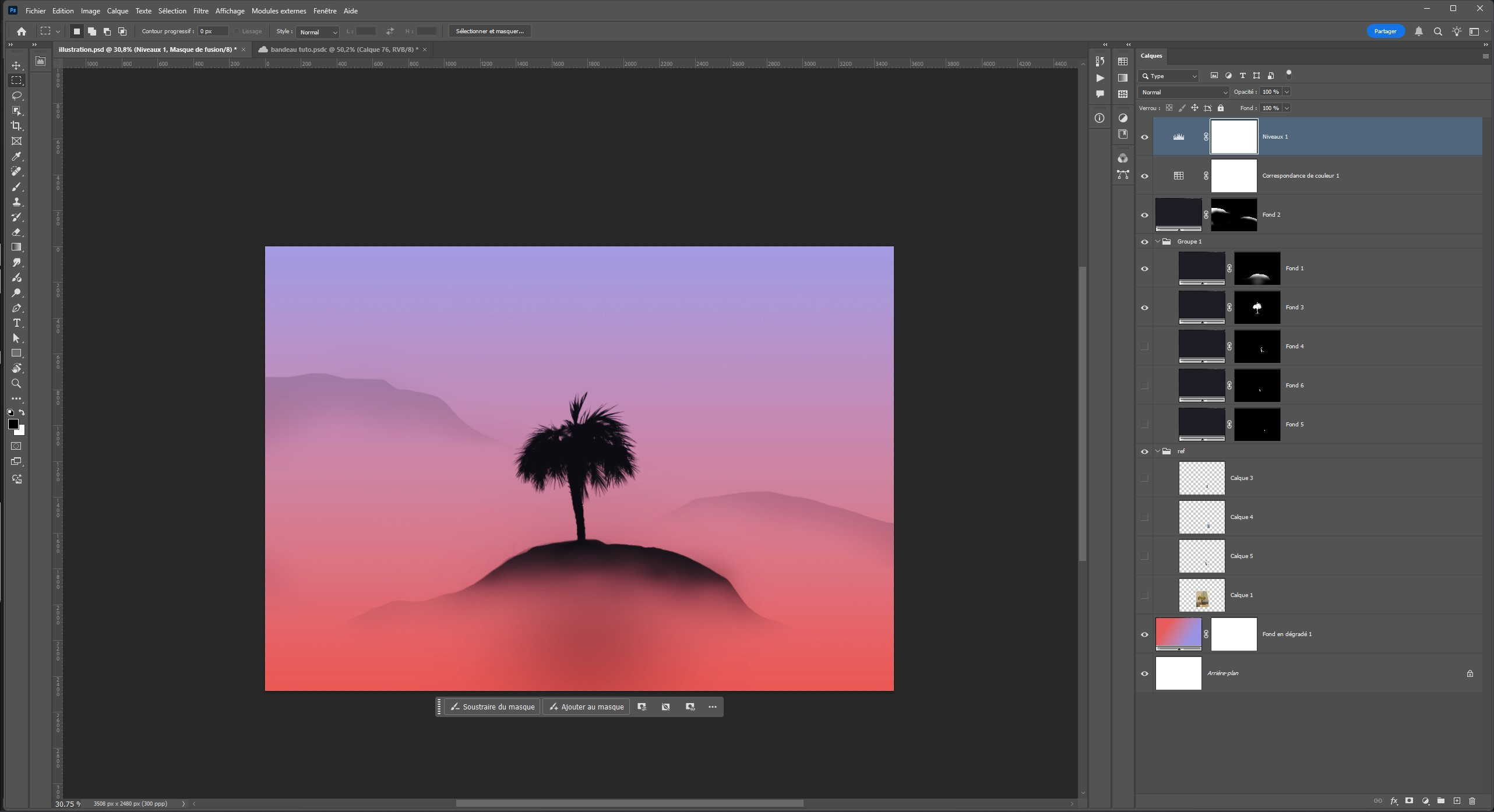Viewport: 1494px width, 812px height.
Task: Click the add layer style fx icon
Action: click(x=1394, y=801)
